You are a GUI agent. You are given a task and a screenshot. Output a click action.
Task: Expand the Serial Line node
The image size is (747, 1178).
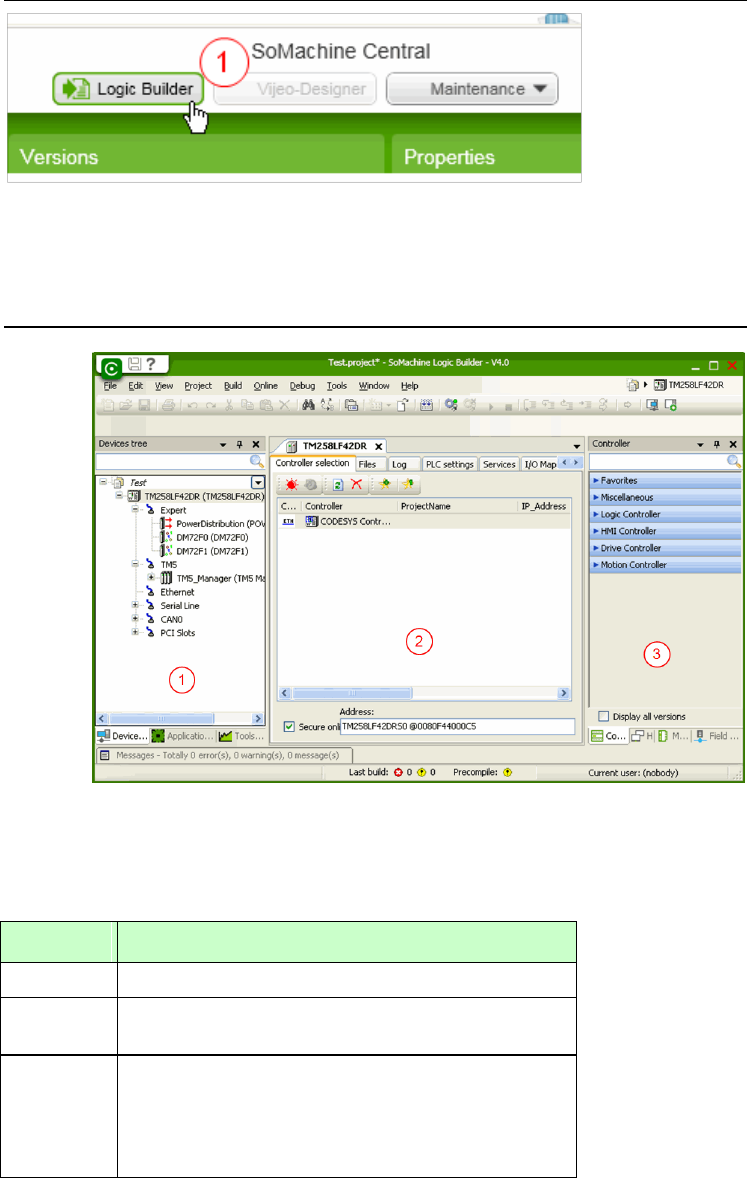135,605
